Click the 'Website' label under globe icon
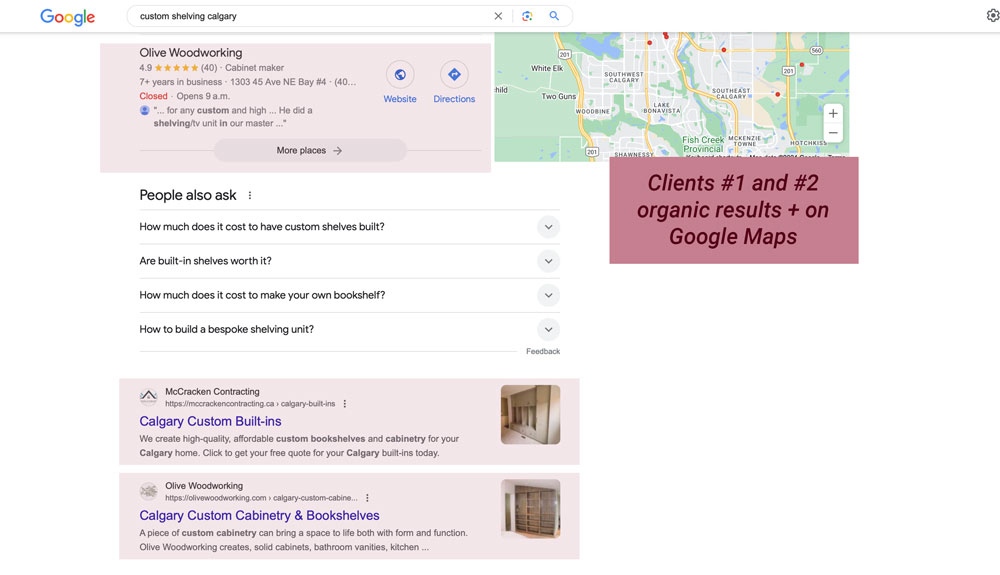 (x=400, y=99)
